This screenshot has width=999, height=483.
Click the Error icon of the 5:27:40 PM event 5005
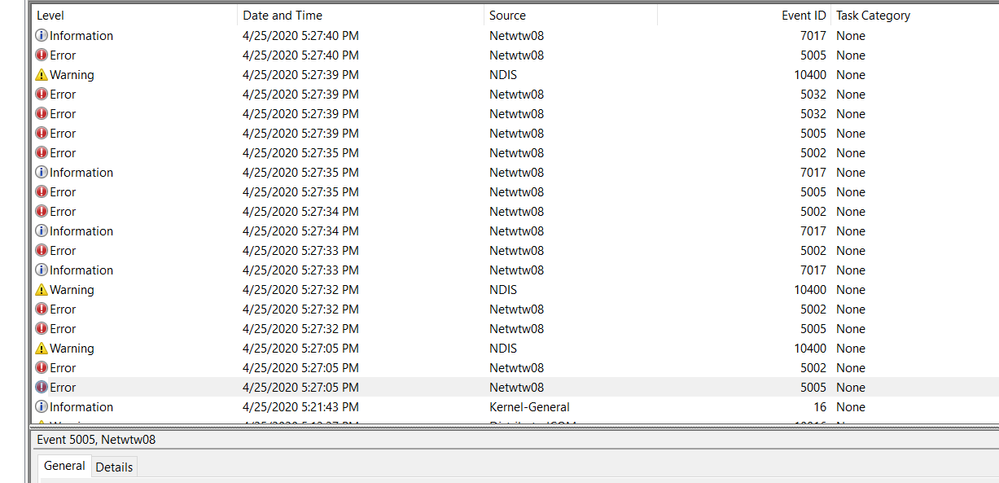[x=41, y=55]
